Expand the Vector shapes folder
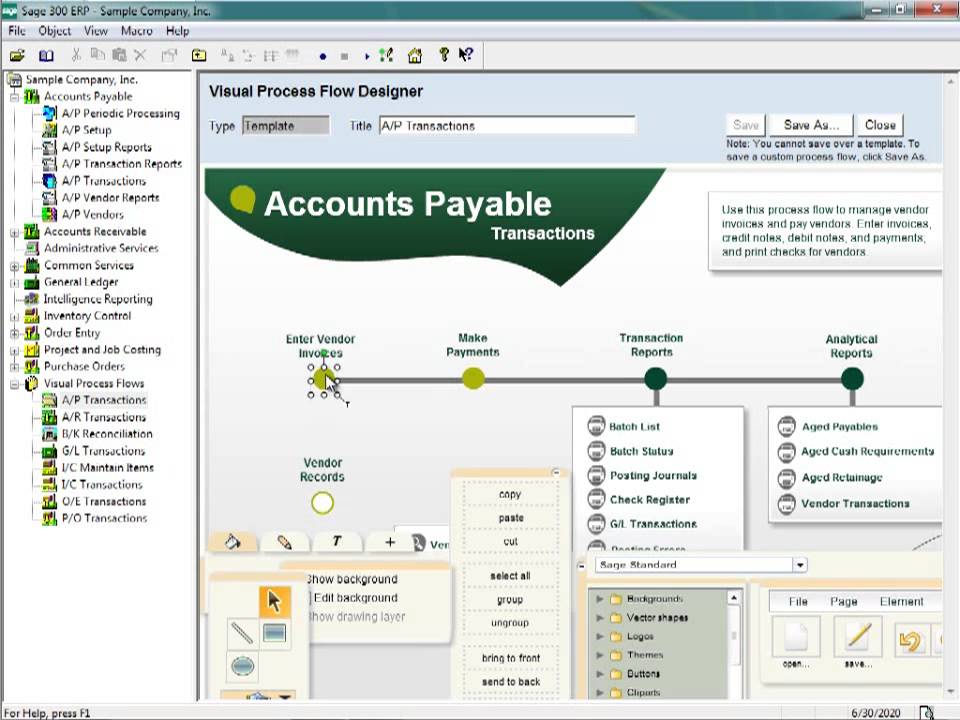The width and height of the screenshot is (960, 720). tap(599, 618)
